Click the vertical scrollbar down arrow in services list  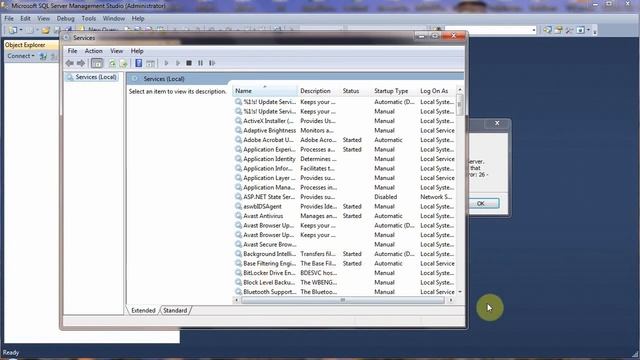tap(460, 292)
